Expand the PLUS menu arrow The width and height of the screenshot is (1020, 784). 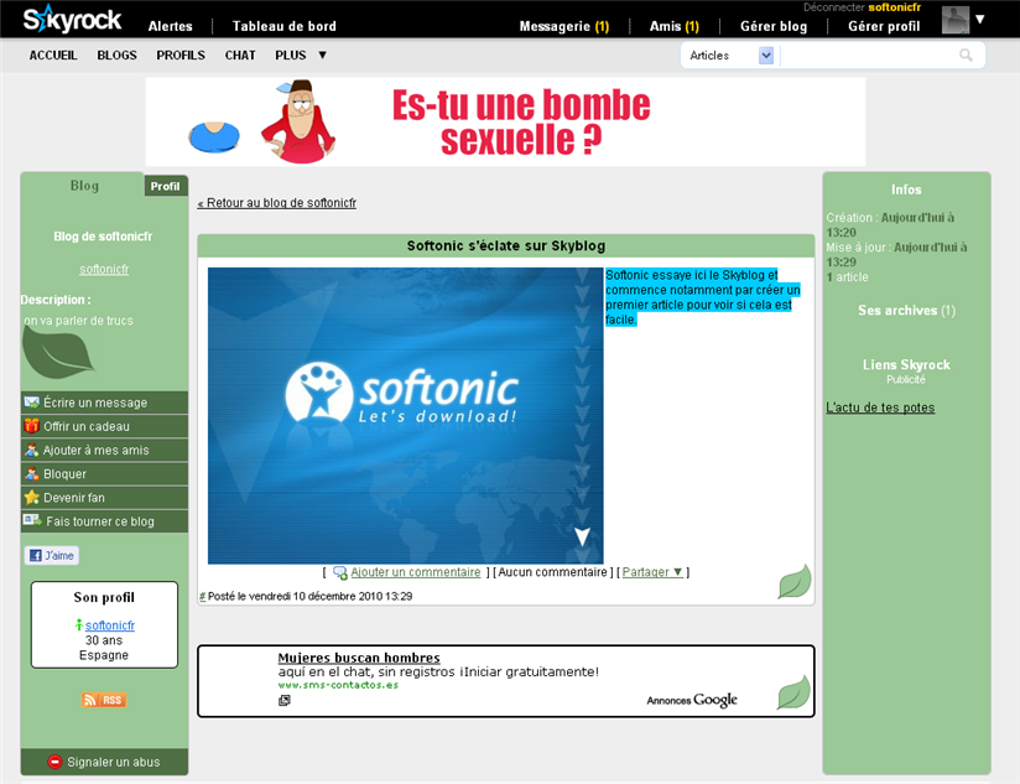[322, 55]
